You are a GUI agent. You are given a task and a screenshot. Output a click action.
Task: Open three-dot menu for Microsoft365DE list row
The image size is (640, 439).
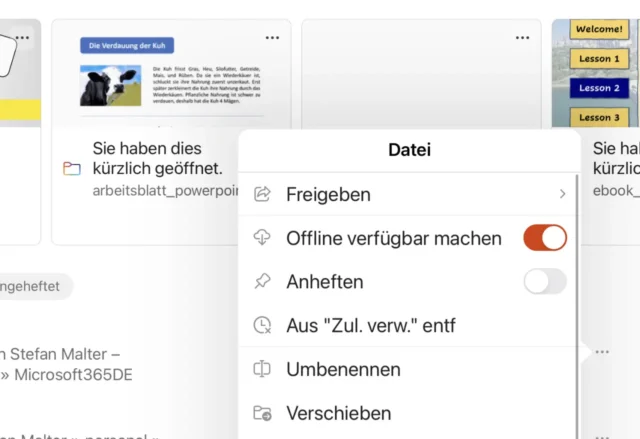[x=601, y=352]
